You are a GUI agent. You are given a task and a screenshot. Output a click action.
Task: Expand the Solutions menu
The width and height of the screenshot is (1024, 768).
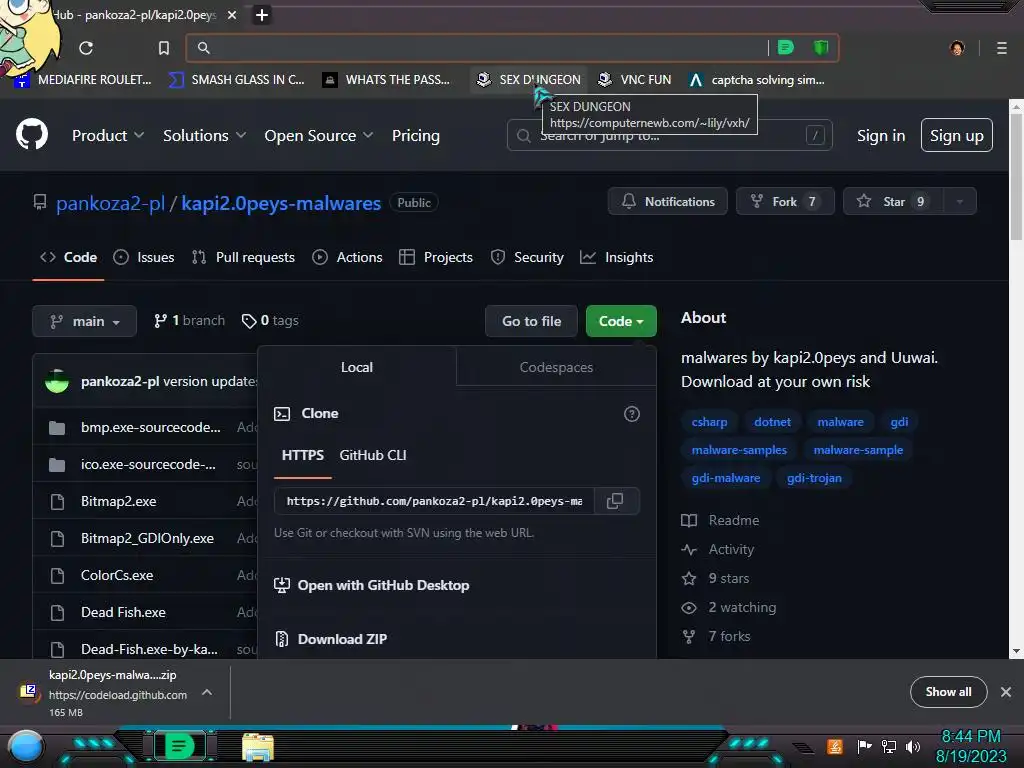pyautogui.click(x=204, y=135)
